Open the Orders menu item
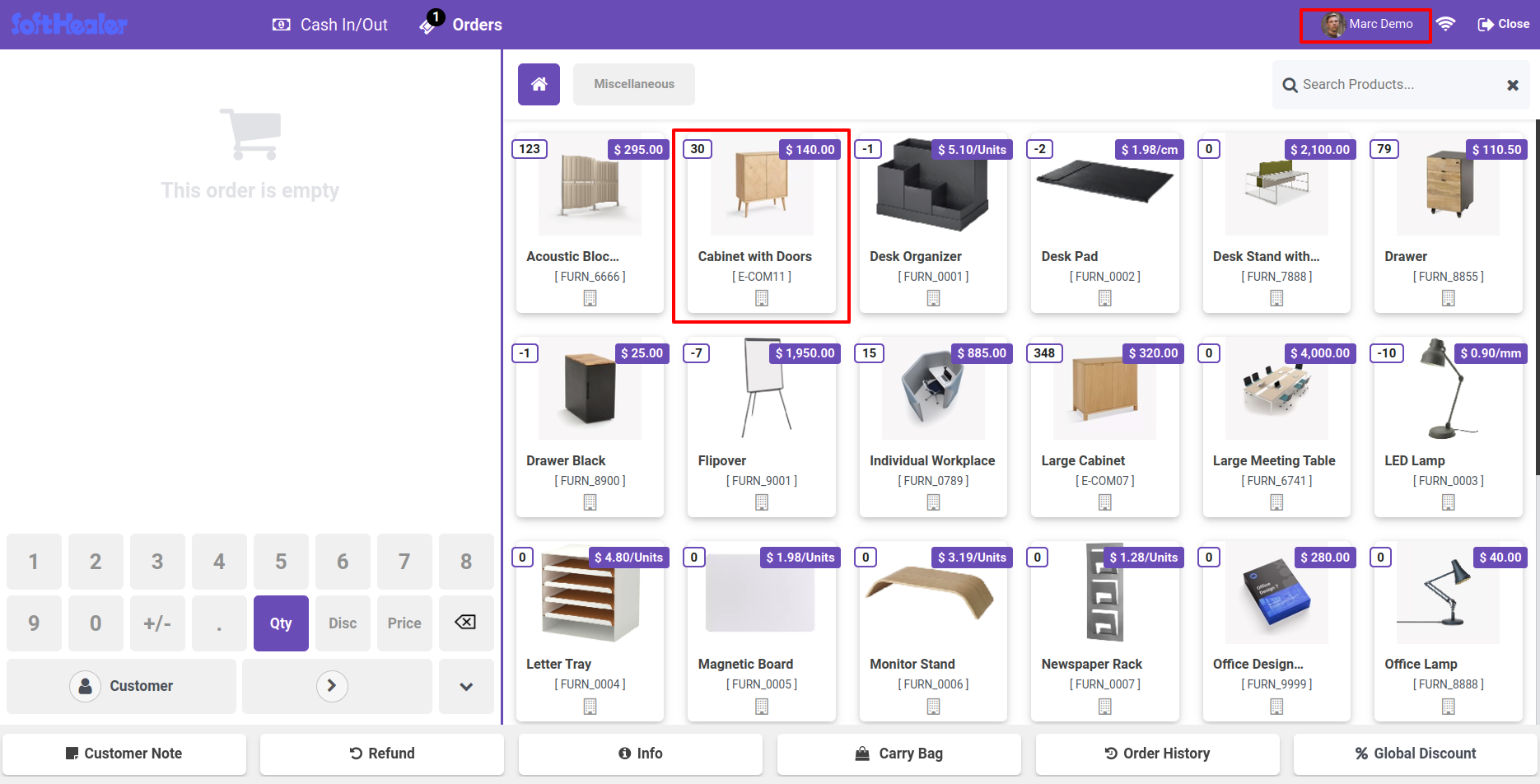This screenshot has height=784, width=1540. coord(477,25)
